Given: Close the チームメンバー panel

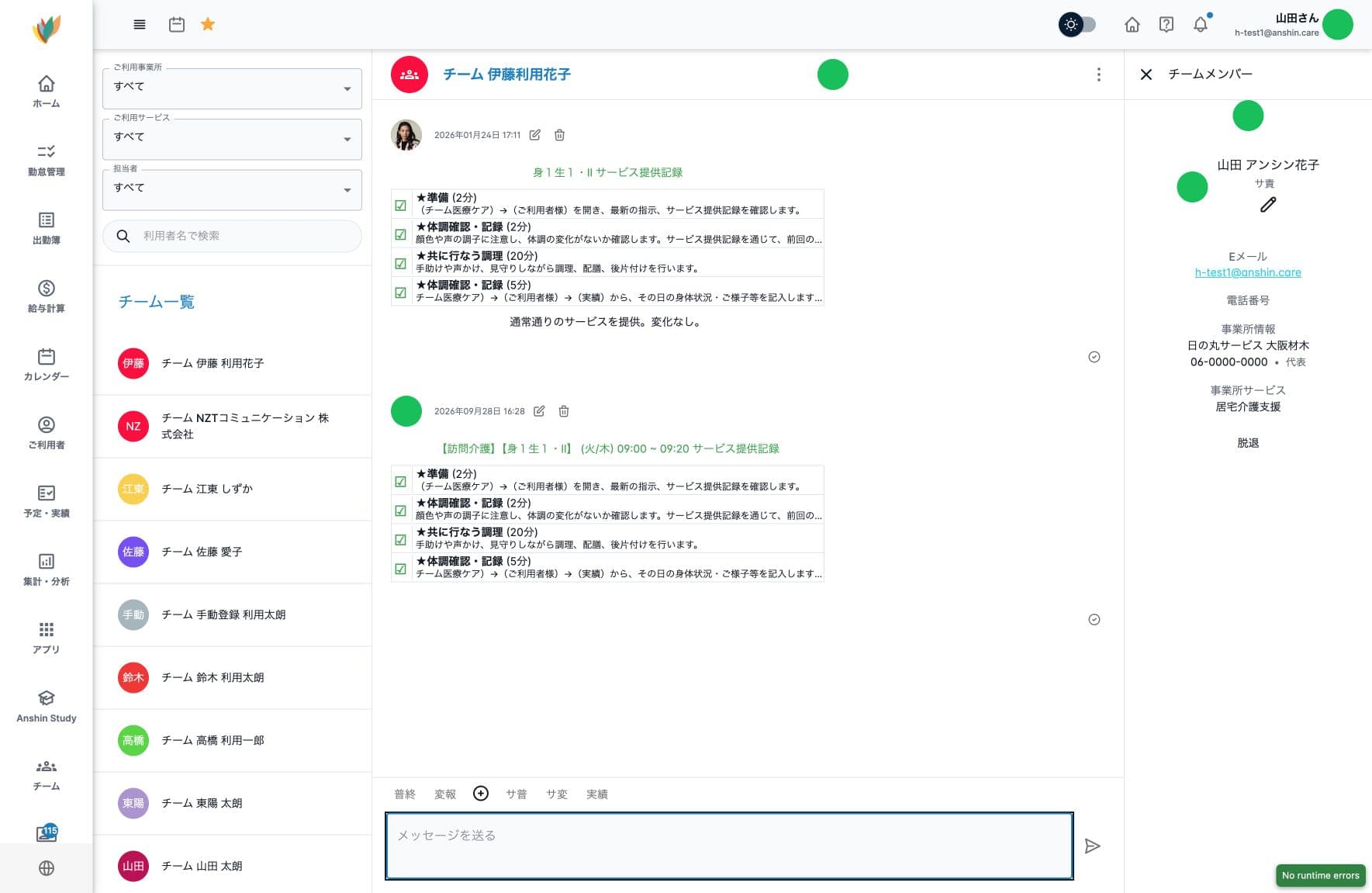Looking at the screenshot, I should (1146, 74).
